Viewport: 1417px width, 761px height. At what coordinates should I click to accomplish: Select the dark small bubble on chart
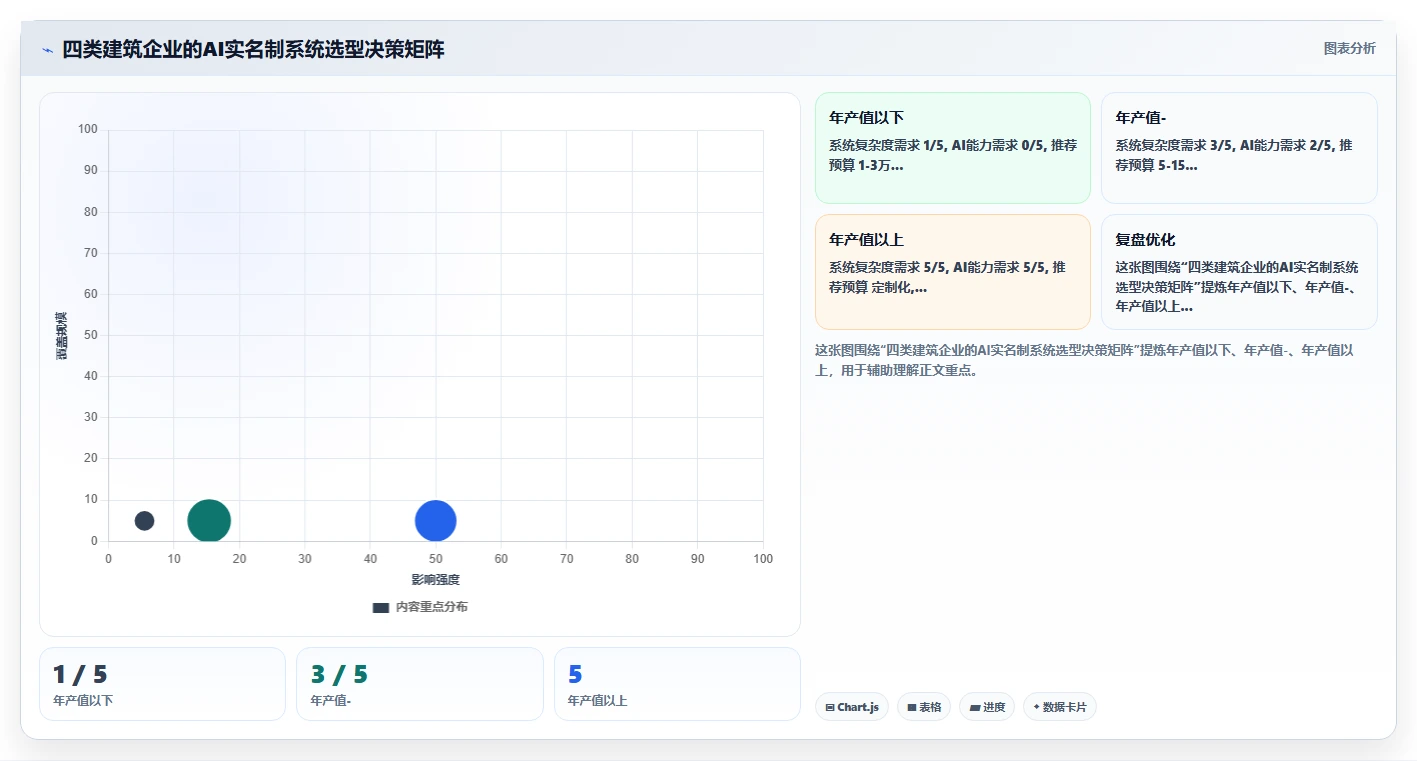click(x=144, y=521)
